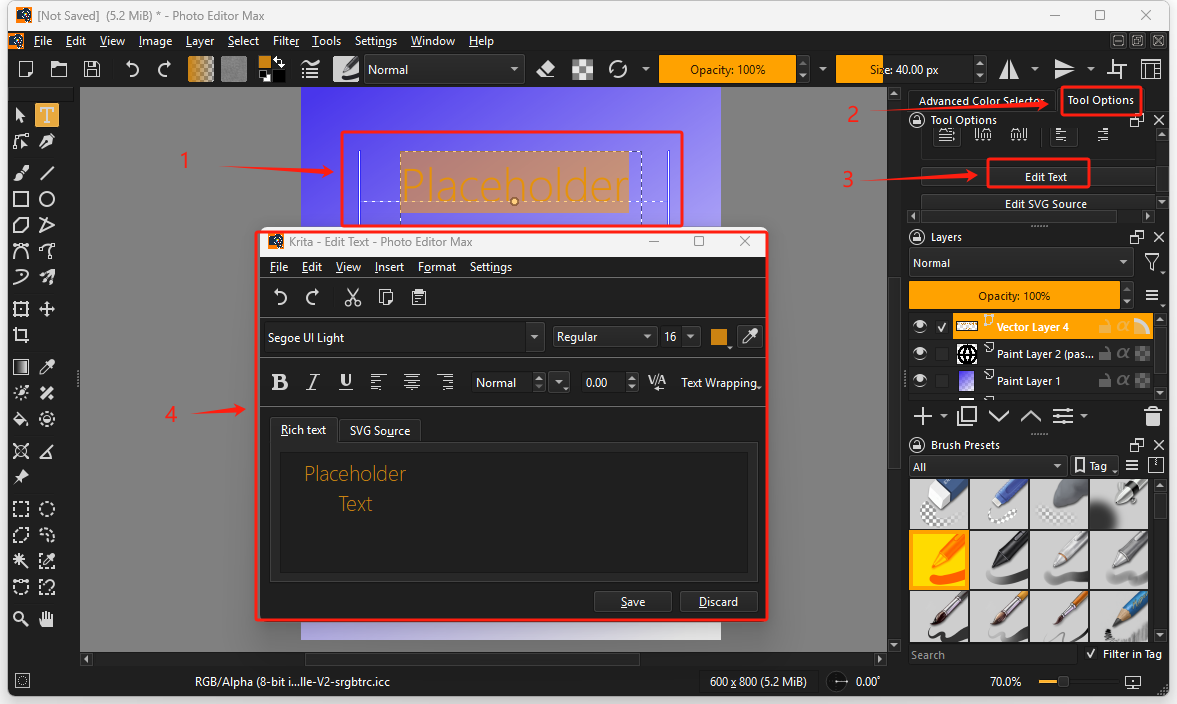This screenshot has width=1177, height=704.
Task: Toggle Italic formatting in Edit Text
Action: 312,382
